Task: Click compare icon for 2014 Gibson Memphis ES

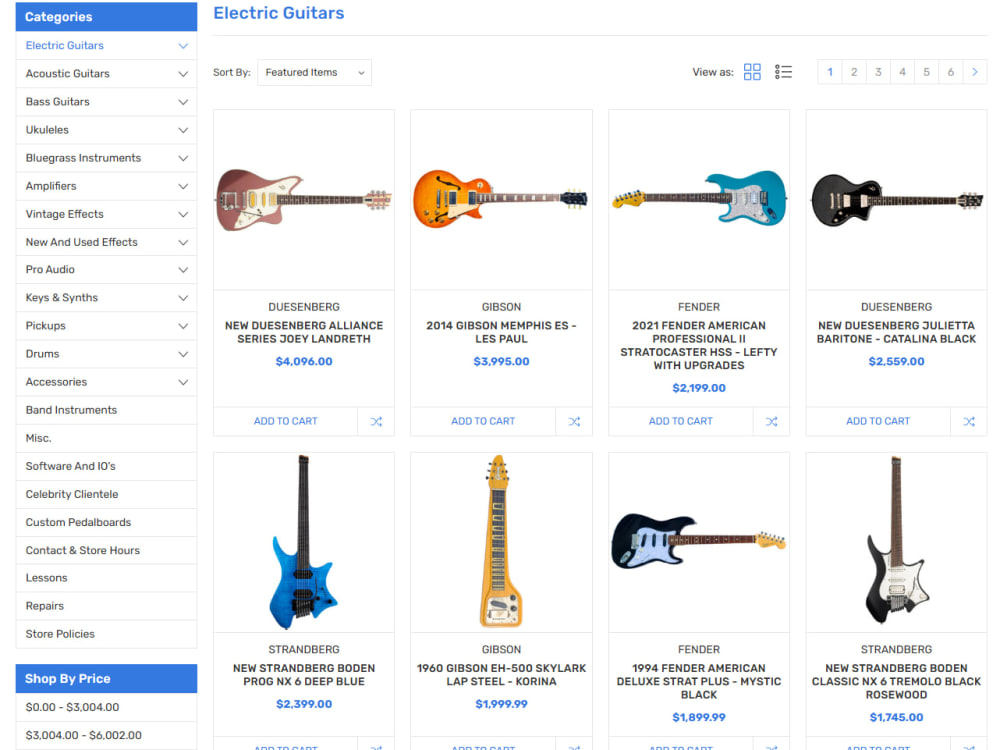Action: coord(574,422)
